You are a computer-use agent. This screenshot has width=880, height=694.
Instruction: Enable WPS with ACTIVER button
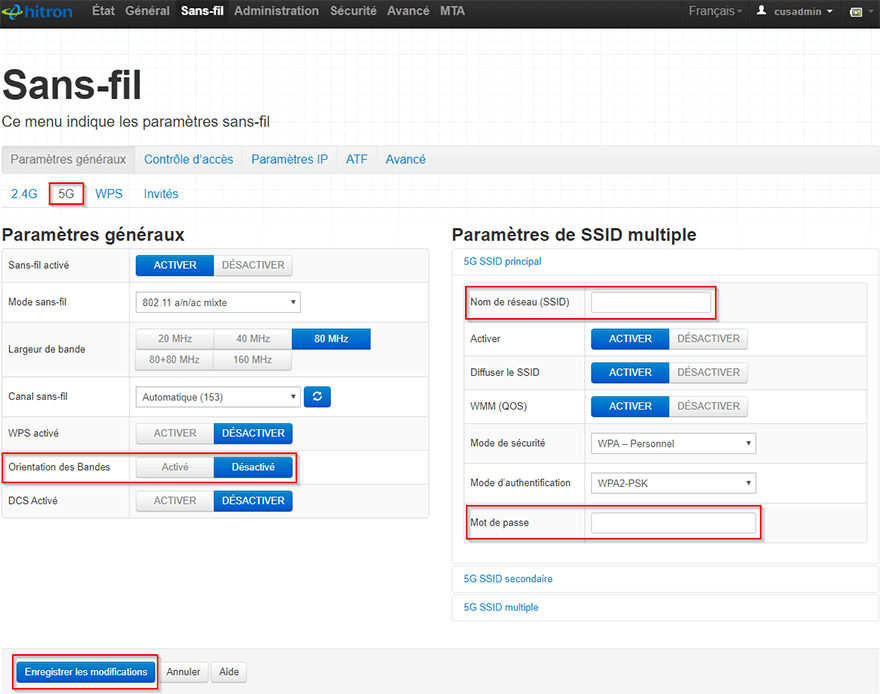(175, 433)
